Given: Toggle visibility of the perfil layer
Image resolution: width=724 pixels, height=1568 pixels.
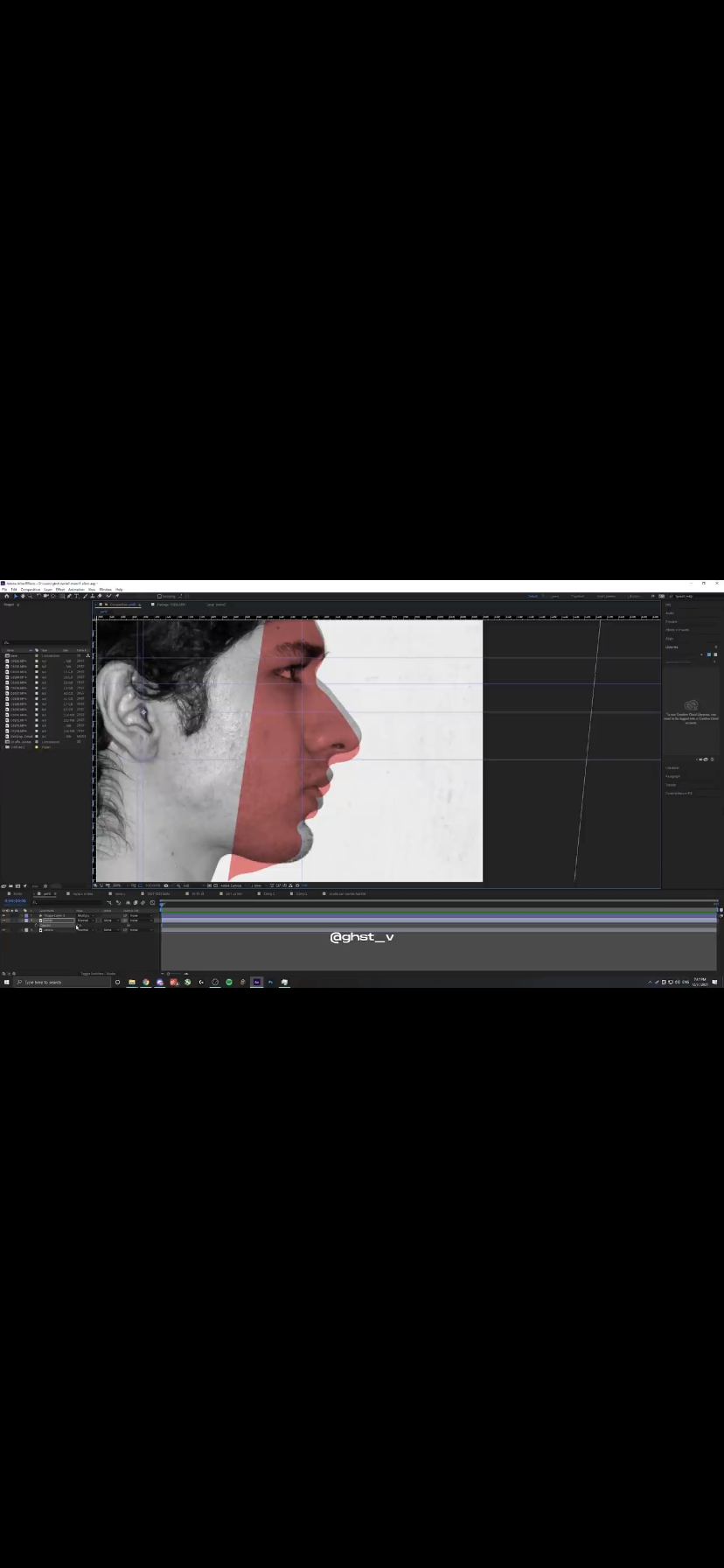Looking at the screenshot, I should pyautogui.click(x=3, y=920).
